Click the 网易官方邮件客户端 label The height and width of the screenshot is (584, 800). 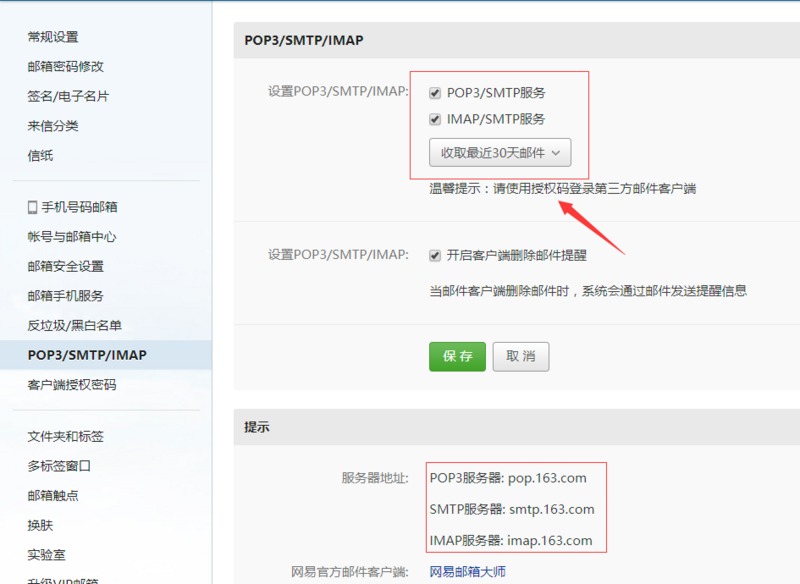click(x=350, y=572)
